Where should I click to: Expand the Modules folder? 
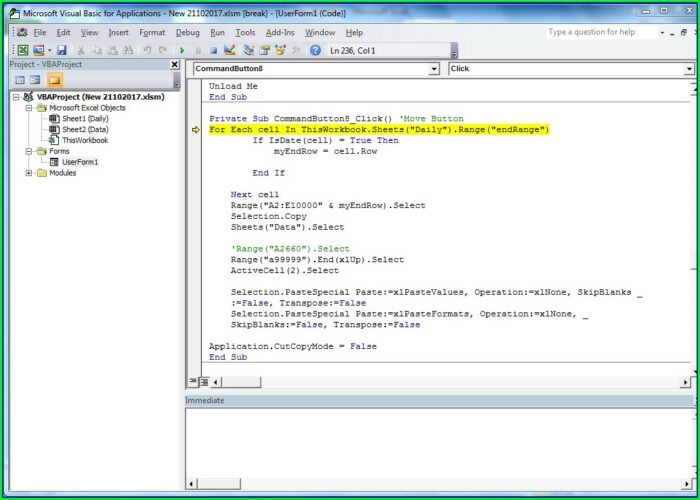(29, 173)
